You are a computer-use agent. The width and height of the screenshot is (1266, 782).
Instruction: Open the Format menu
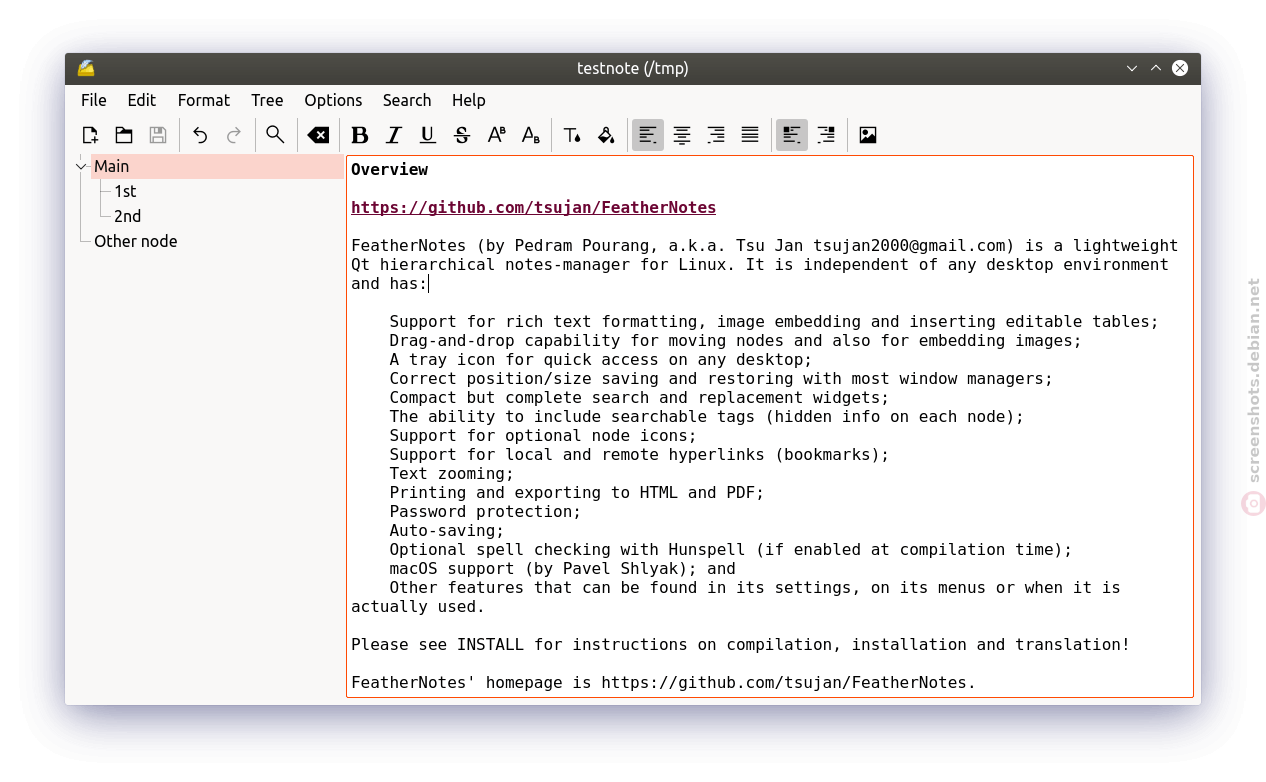click(204, 100)
